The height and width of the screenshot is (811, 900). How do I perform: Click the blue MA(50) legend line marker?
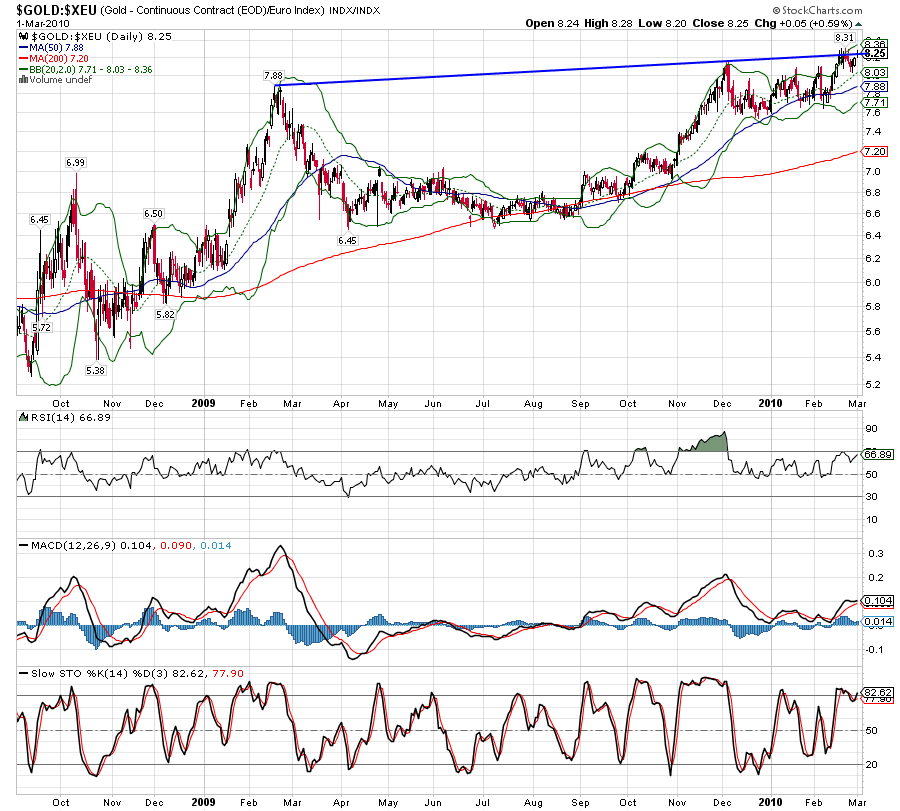23,48
